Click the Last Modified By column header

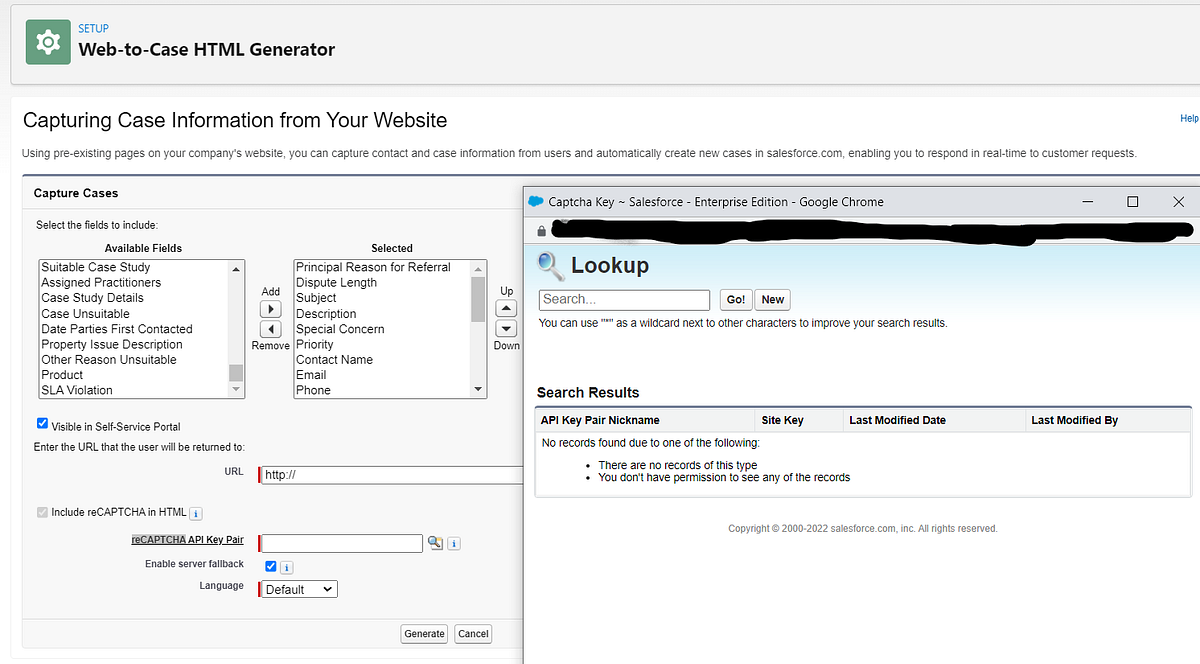[x=1074, y=420]
